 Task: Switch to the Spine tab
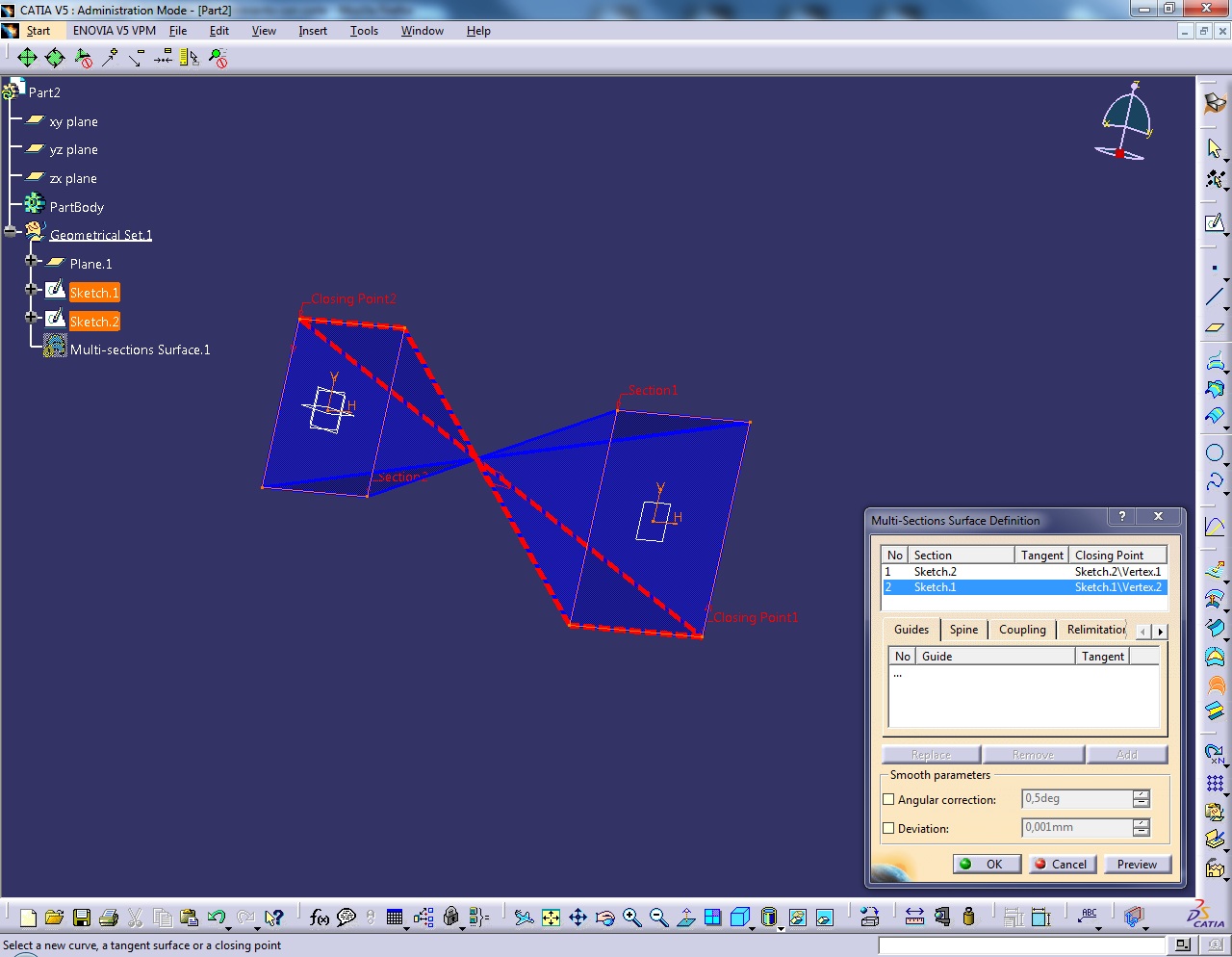click(x=963, y=630)
